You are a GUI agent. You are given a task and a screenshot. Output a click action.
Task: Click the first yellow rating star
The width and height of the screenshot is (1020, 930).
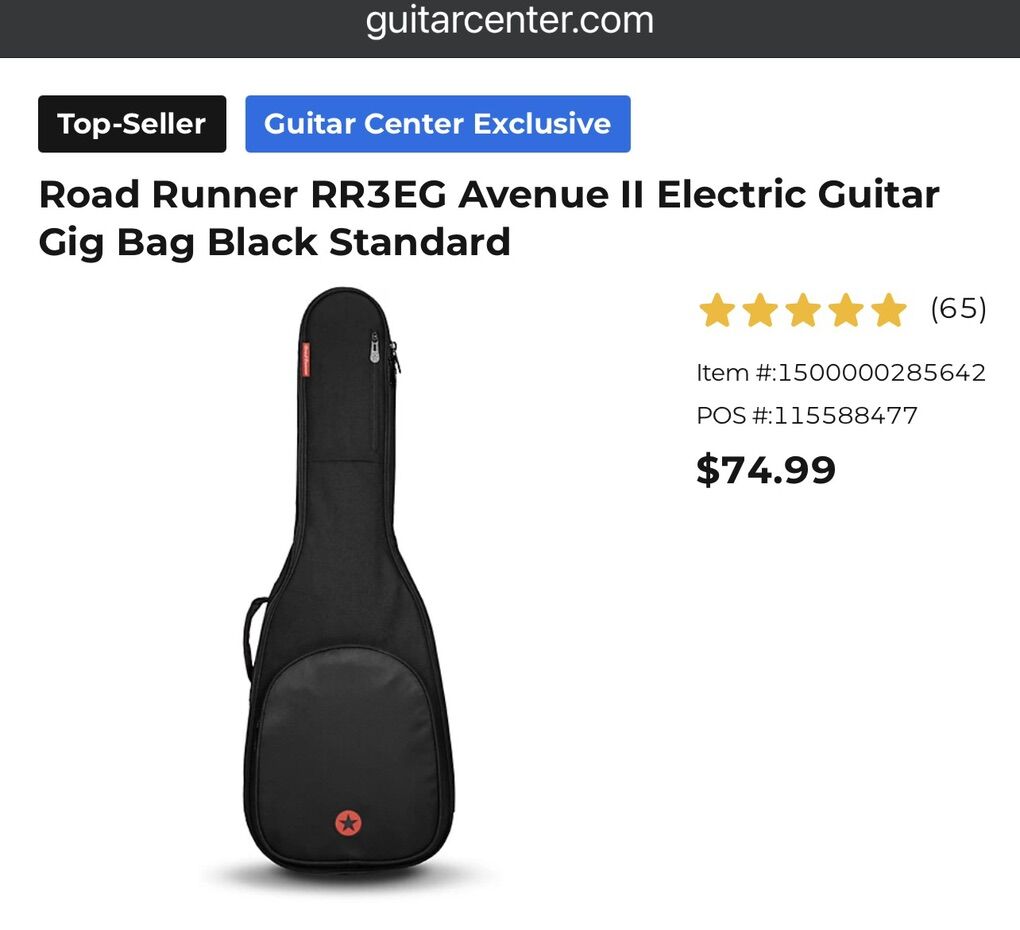(717, 310)
